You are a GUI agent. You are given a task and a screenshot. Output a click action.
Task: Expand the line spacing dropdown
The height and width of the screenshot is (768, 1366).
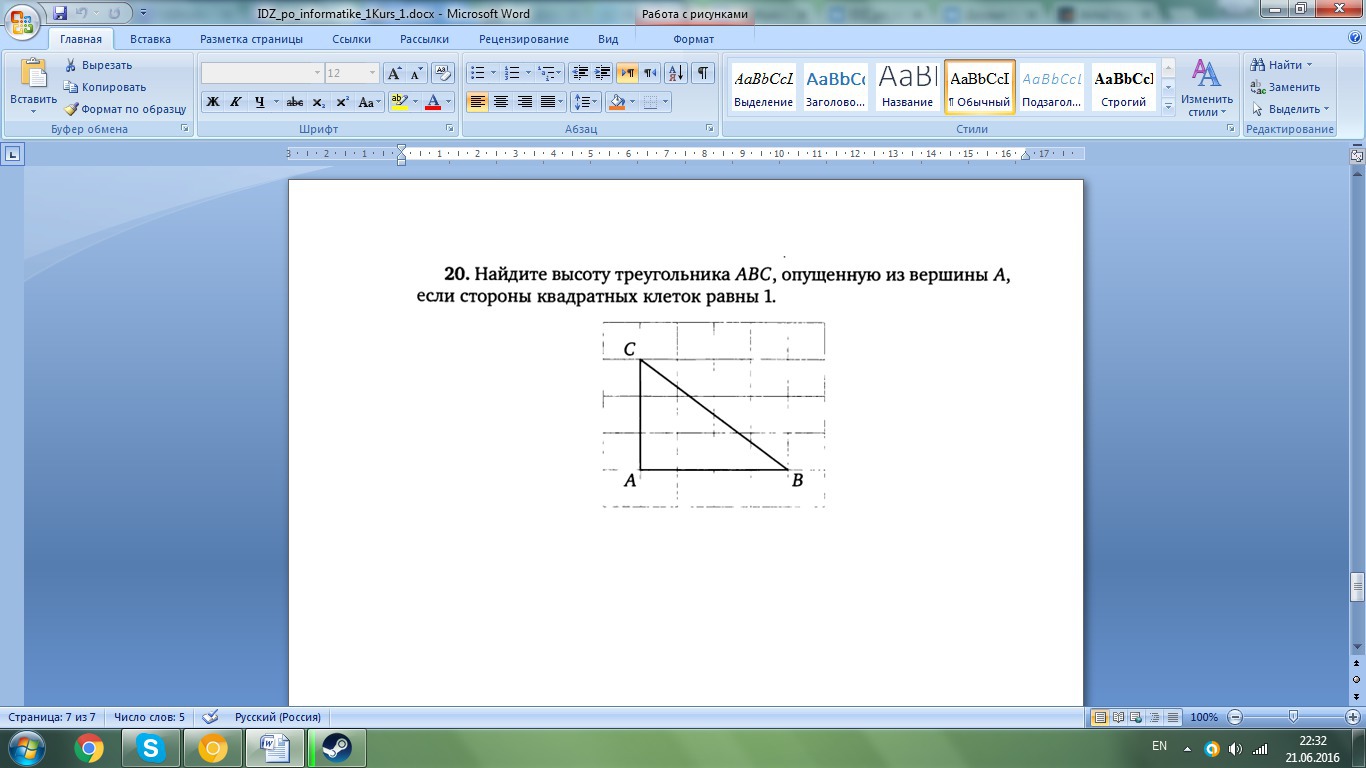point(595,102)
